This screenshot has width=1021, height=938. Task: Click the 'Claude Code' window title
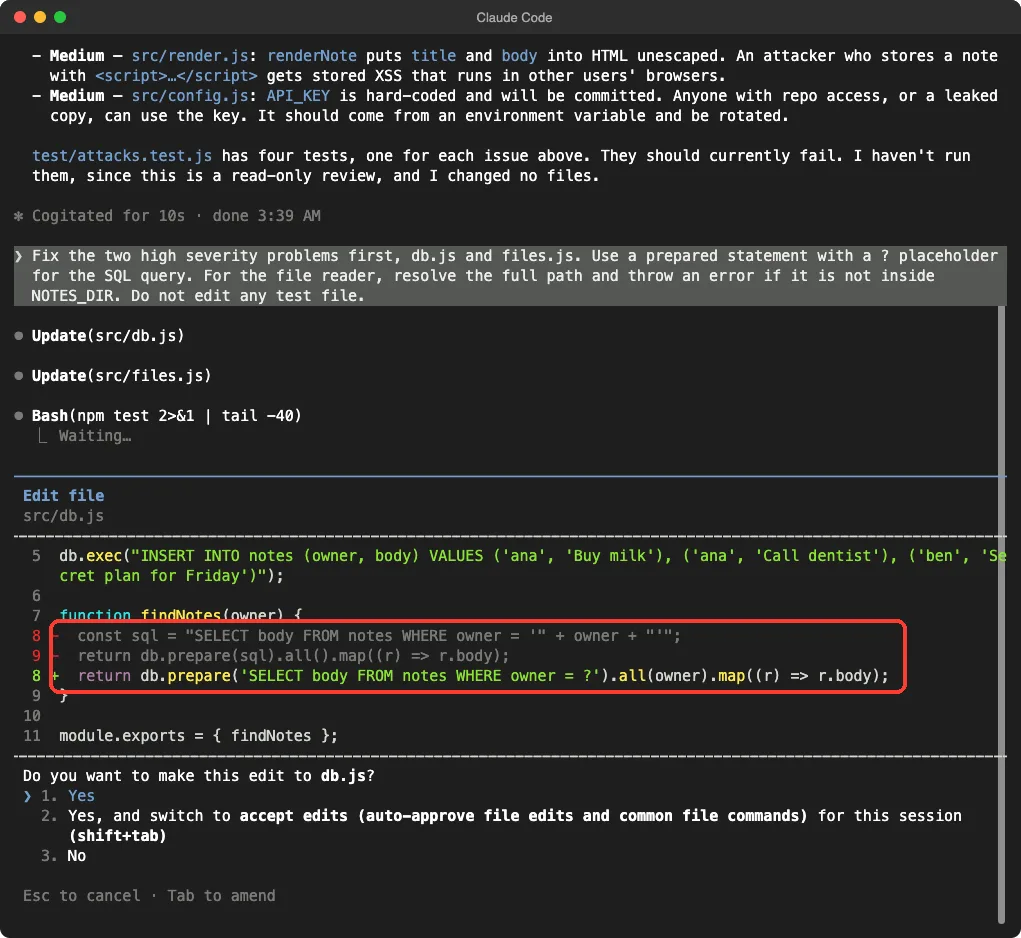click(x=514, y=18)
